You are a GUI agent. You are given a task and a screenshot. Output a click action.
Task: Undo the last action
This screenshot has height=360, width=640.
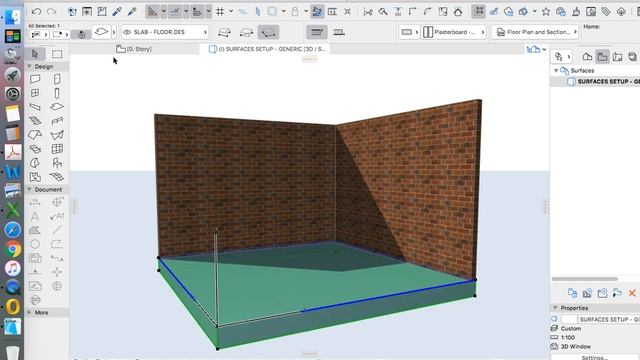coord(36,11)
